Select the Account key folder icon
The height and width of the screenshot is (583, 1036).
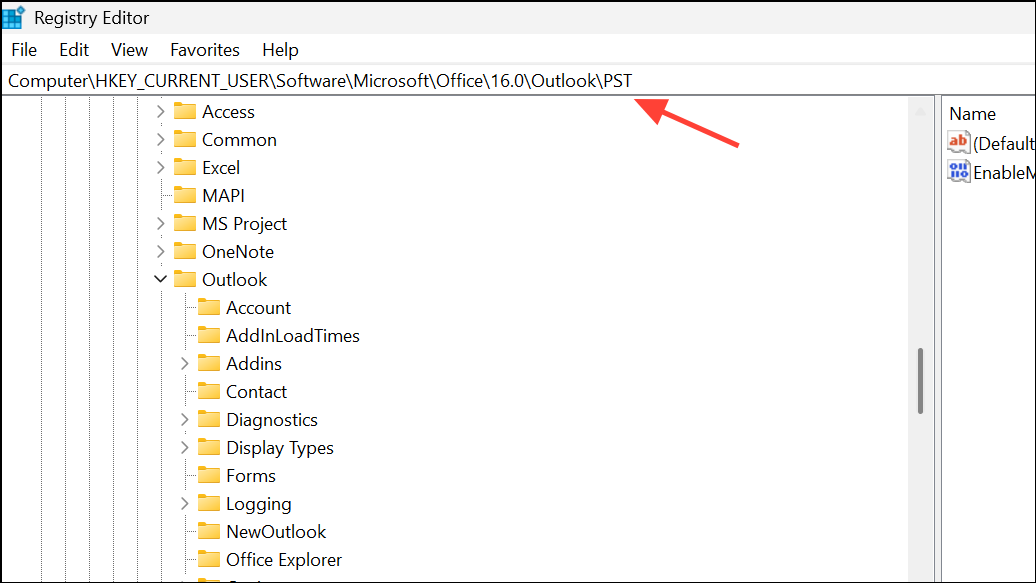click(x=209, y=307)
